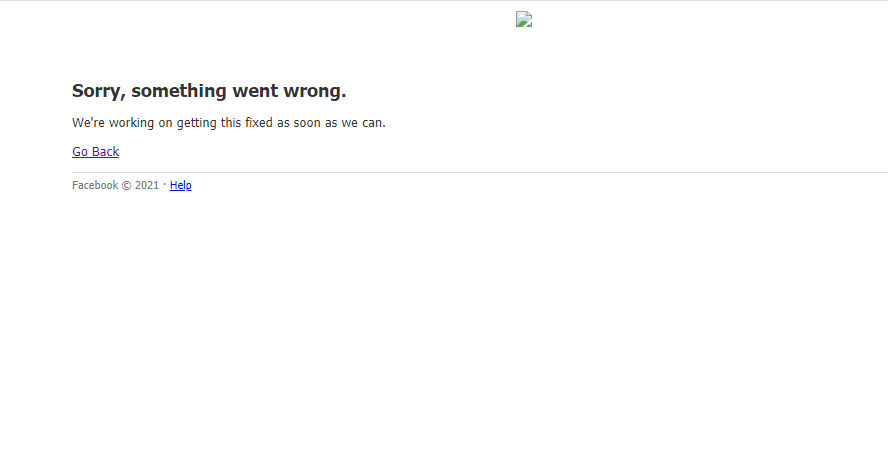Click the year "2021" in the footer

(147, 185)
